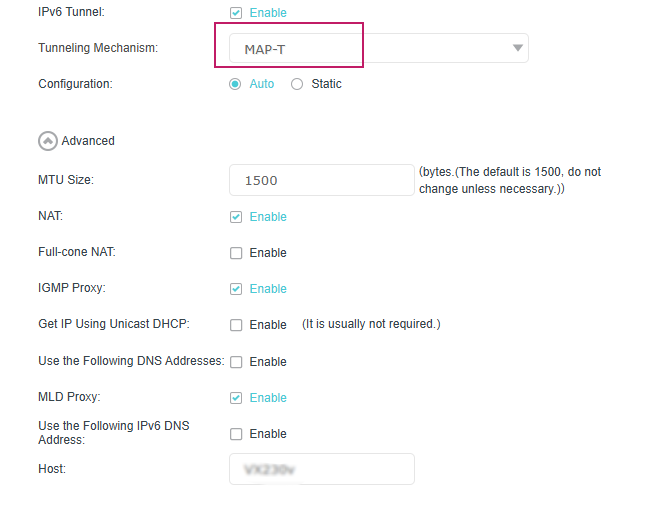Toggle the IGMP Proxy Enable checkbox
658x507 pixels.
[x=236, y=289]
